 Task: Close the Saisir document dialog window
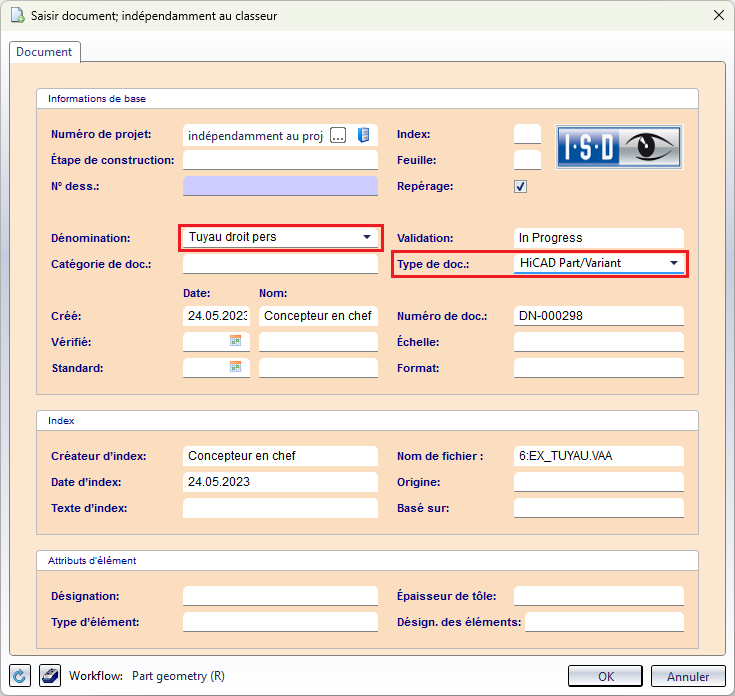click(716, 16)
